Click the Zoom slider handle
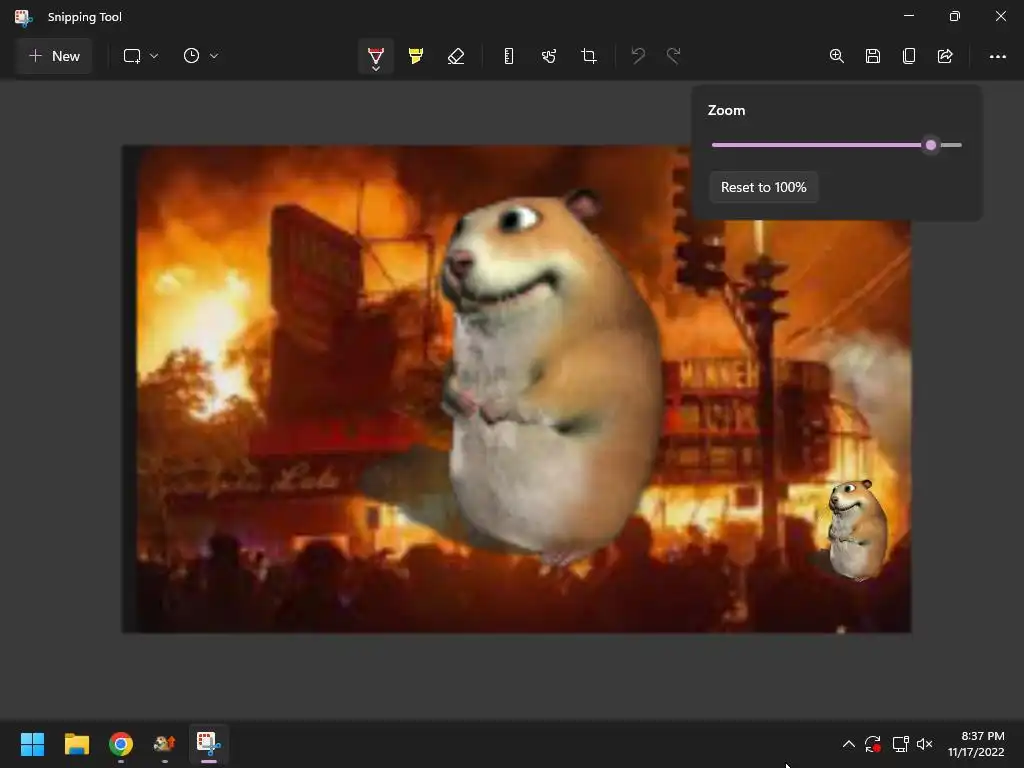This screenshot has width=1024, height=768. click(x=931, y=145)
